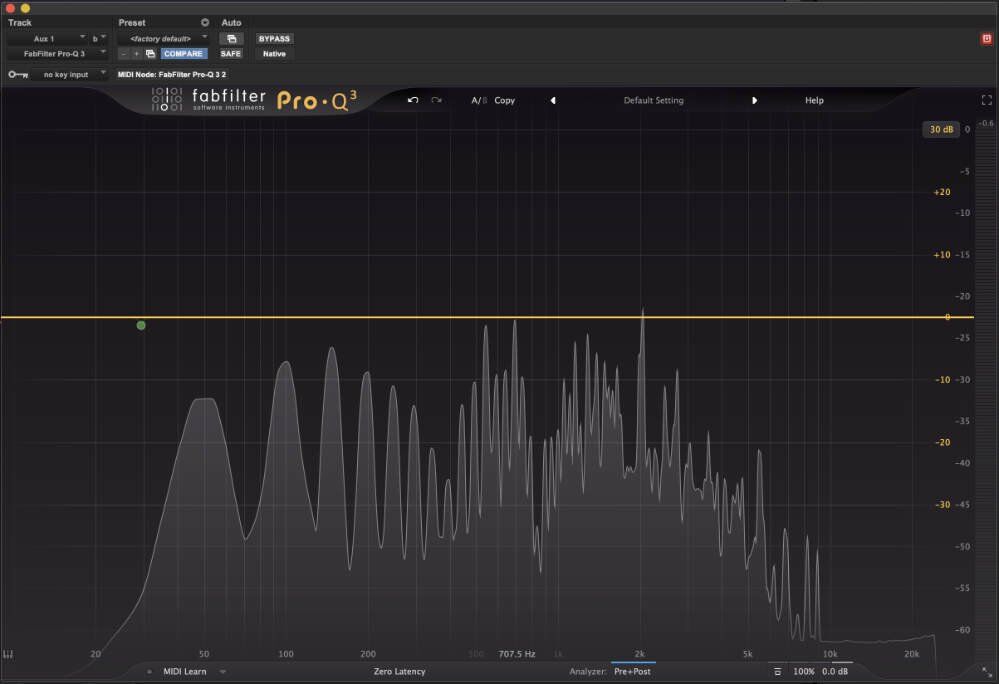
Task: Open the Preset settings circle icon
Action: tap(205, 22)
